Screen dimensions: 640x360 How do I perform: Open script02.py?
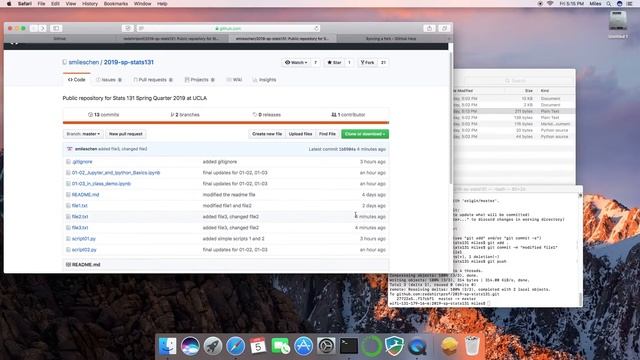(x=84, y=250)
